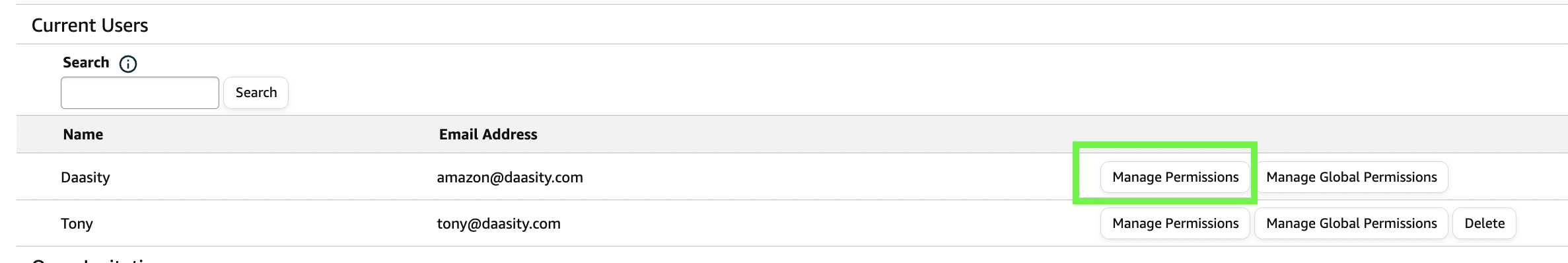Open Manage Global Permissions for Daasity
This screenshot has width=1568, height=263.
tap(1351, 177)
